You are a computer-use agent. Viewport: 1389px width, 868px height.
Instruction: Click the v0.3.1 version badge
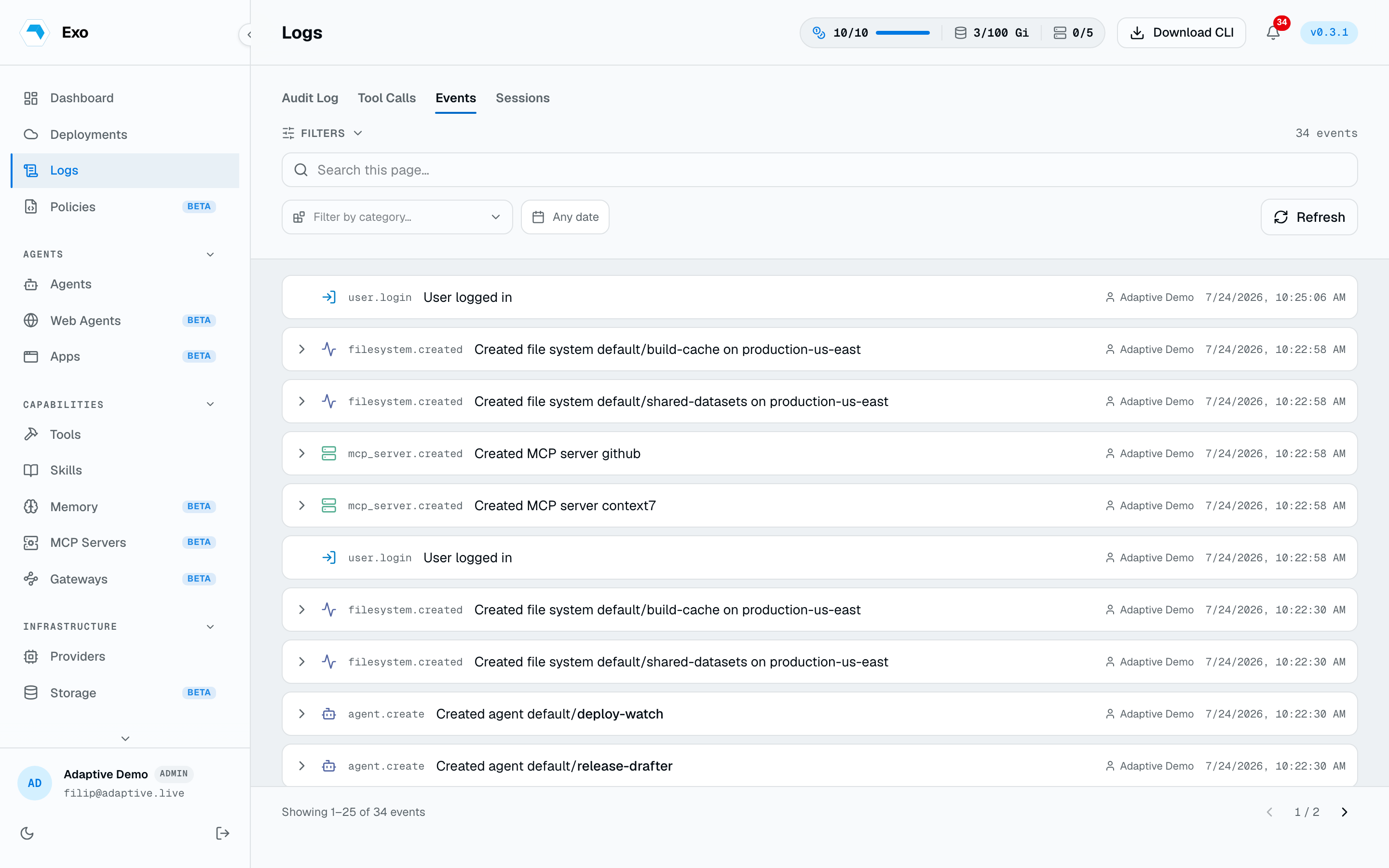1329,33
